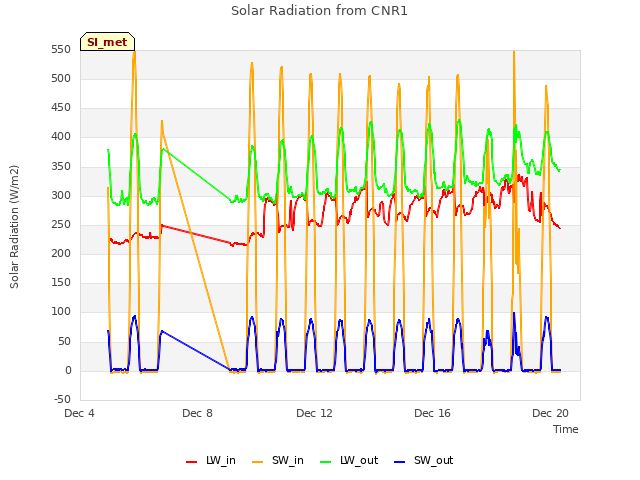The image size is (640, 480).
Task: Click the orange SW_in legend color marker
Action: point(258,462)
